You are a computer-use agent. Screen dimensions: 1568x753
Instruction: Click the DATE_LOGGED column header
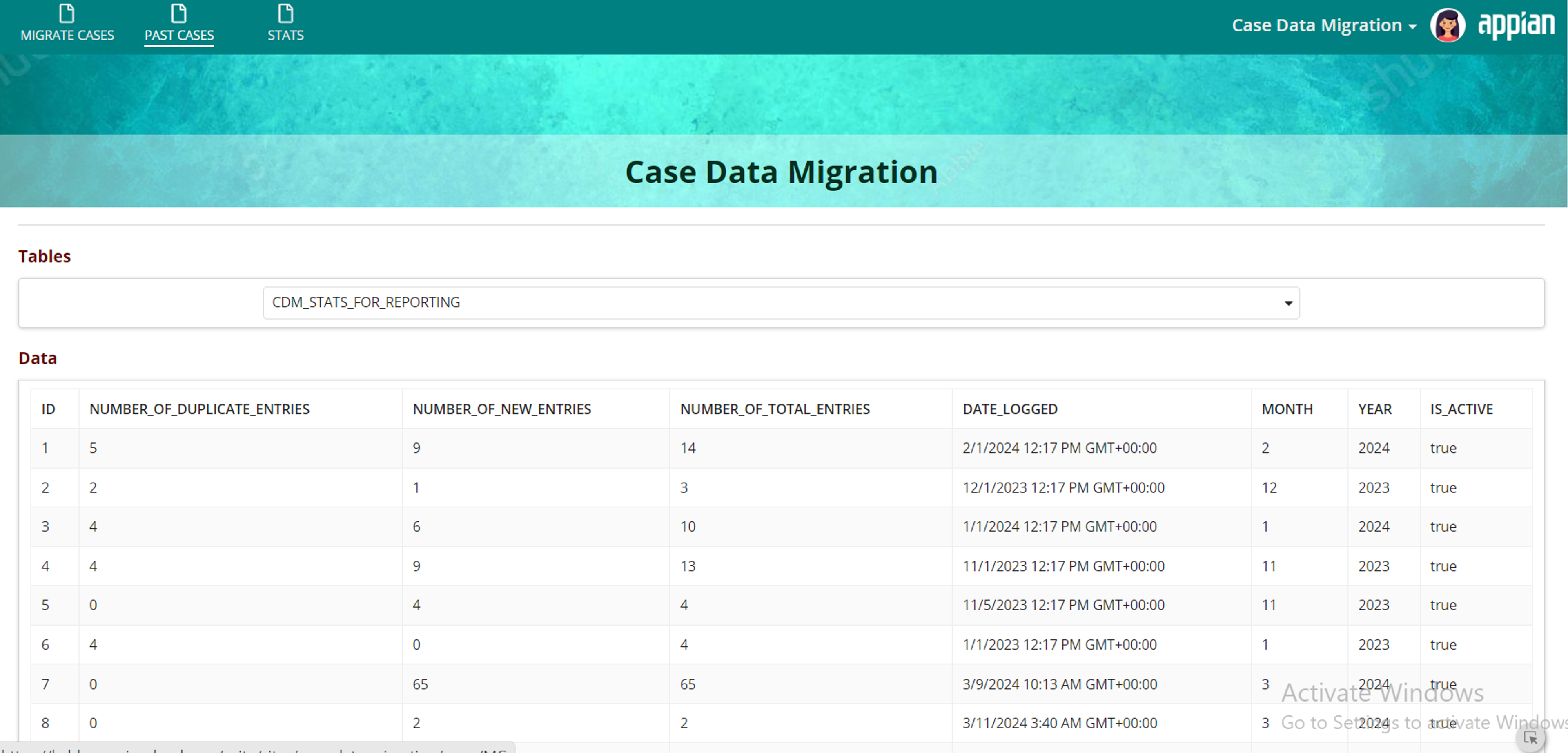pyautogui.click(x=1010, y=409)
